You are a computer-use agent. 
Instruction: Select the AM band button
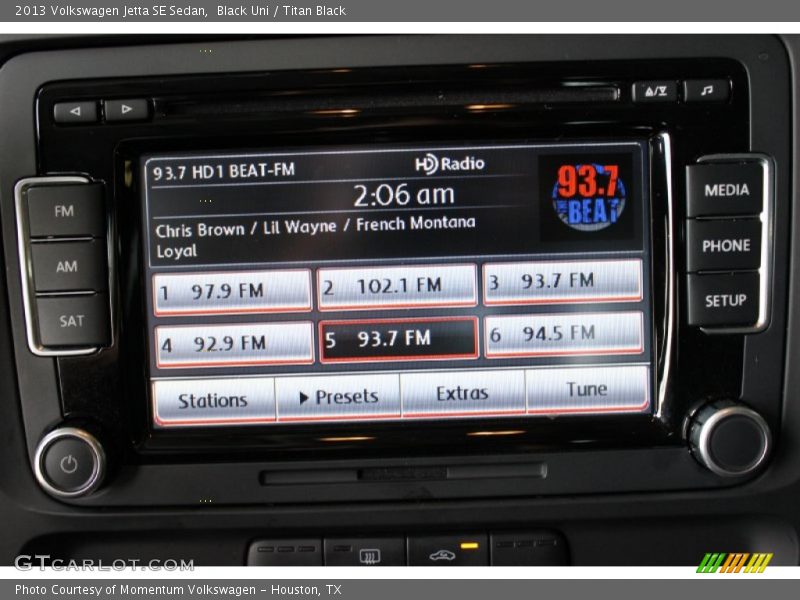point(67,266)
